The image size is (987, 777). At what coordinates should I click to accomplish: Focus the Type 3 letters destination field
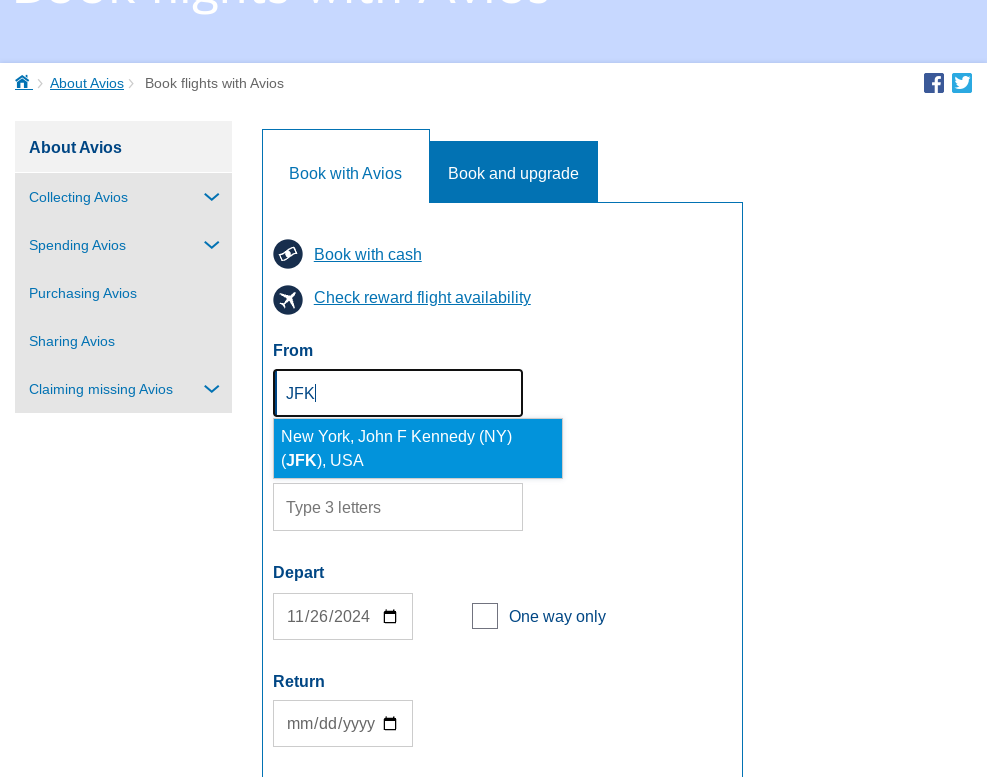coord(398,507)
